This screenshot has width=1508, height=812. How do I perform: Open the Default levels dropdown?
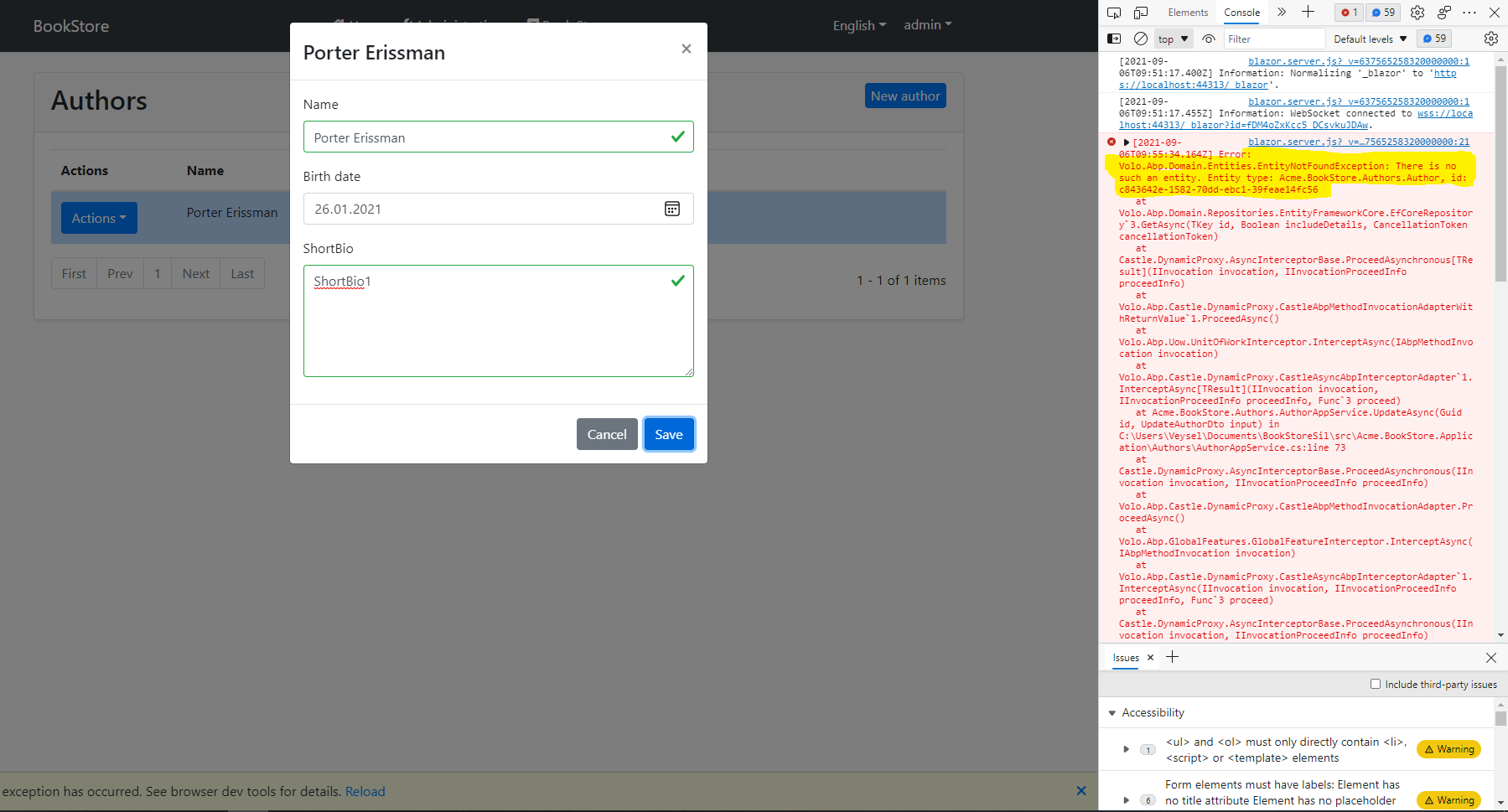(x=1368, y=39)
